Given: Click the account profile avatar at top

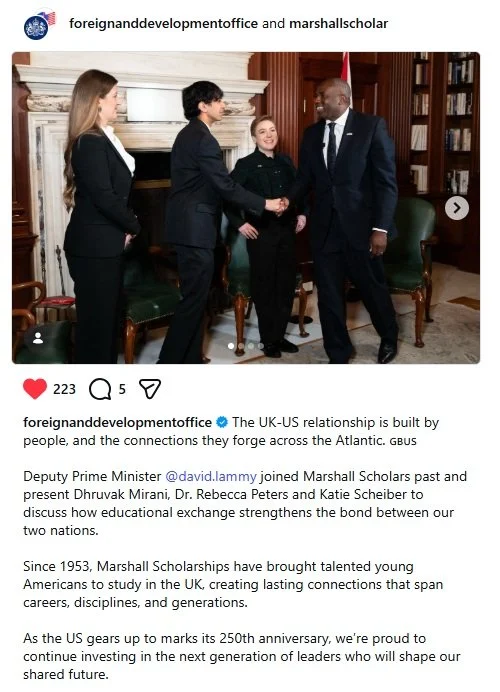Looking at the screenshot, I should click(x=37, y=26).
